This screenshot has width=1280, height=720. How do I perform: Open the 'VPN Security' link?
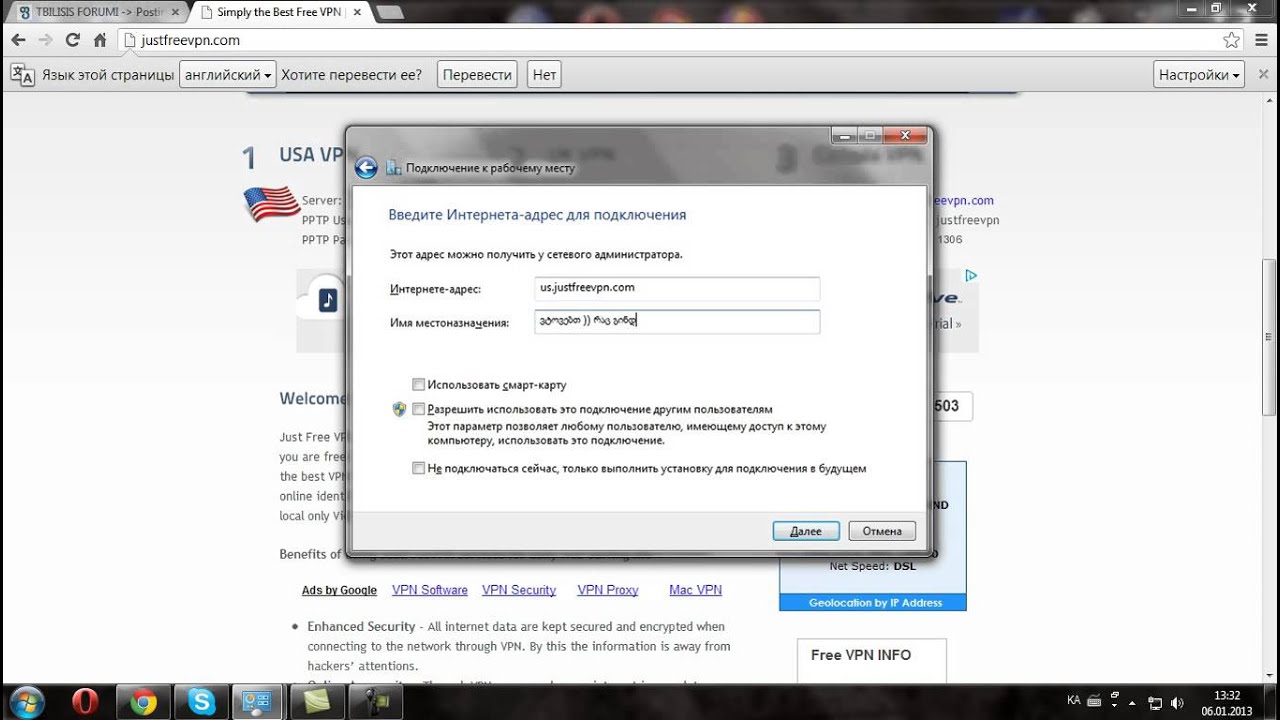click(519, 590)
